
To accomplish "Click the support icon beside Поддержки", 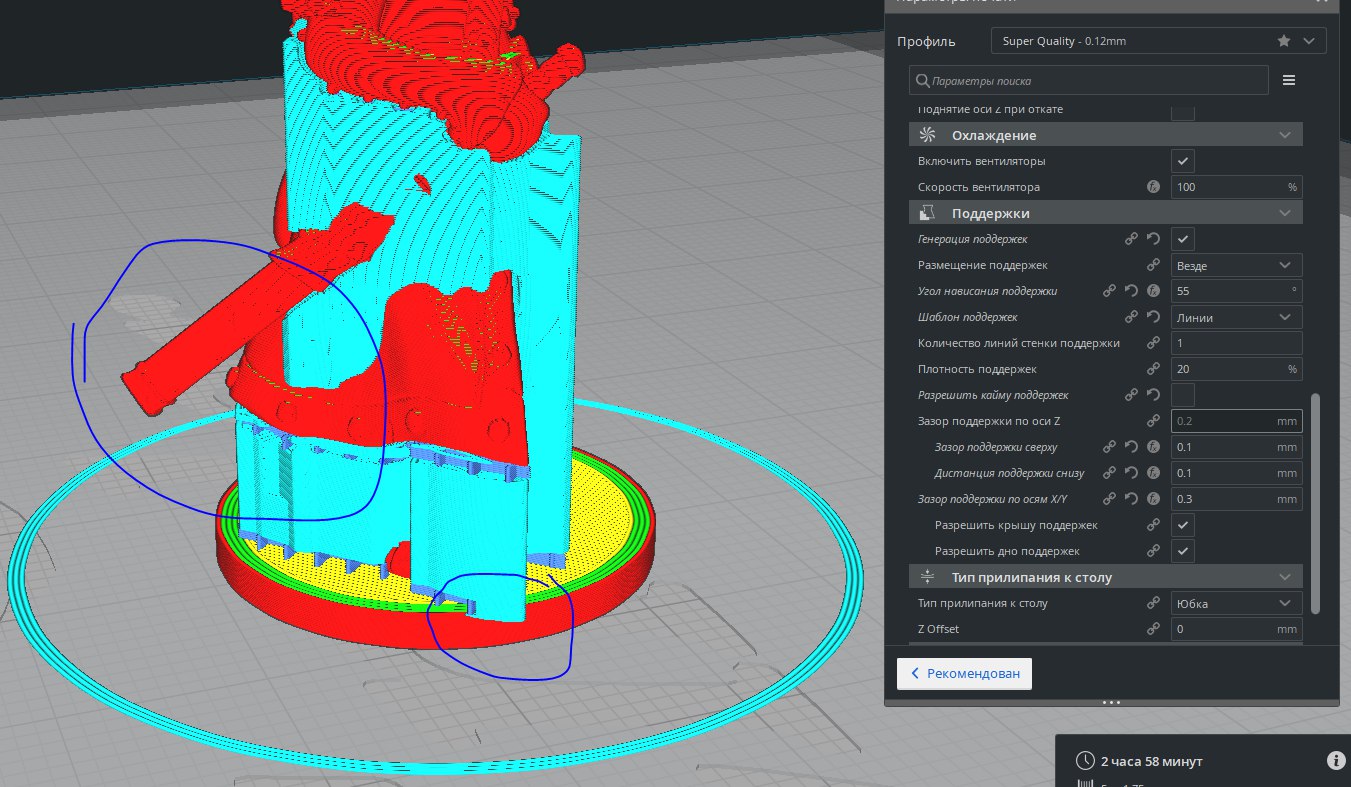I will pos(927,213).
